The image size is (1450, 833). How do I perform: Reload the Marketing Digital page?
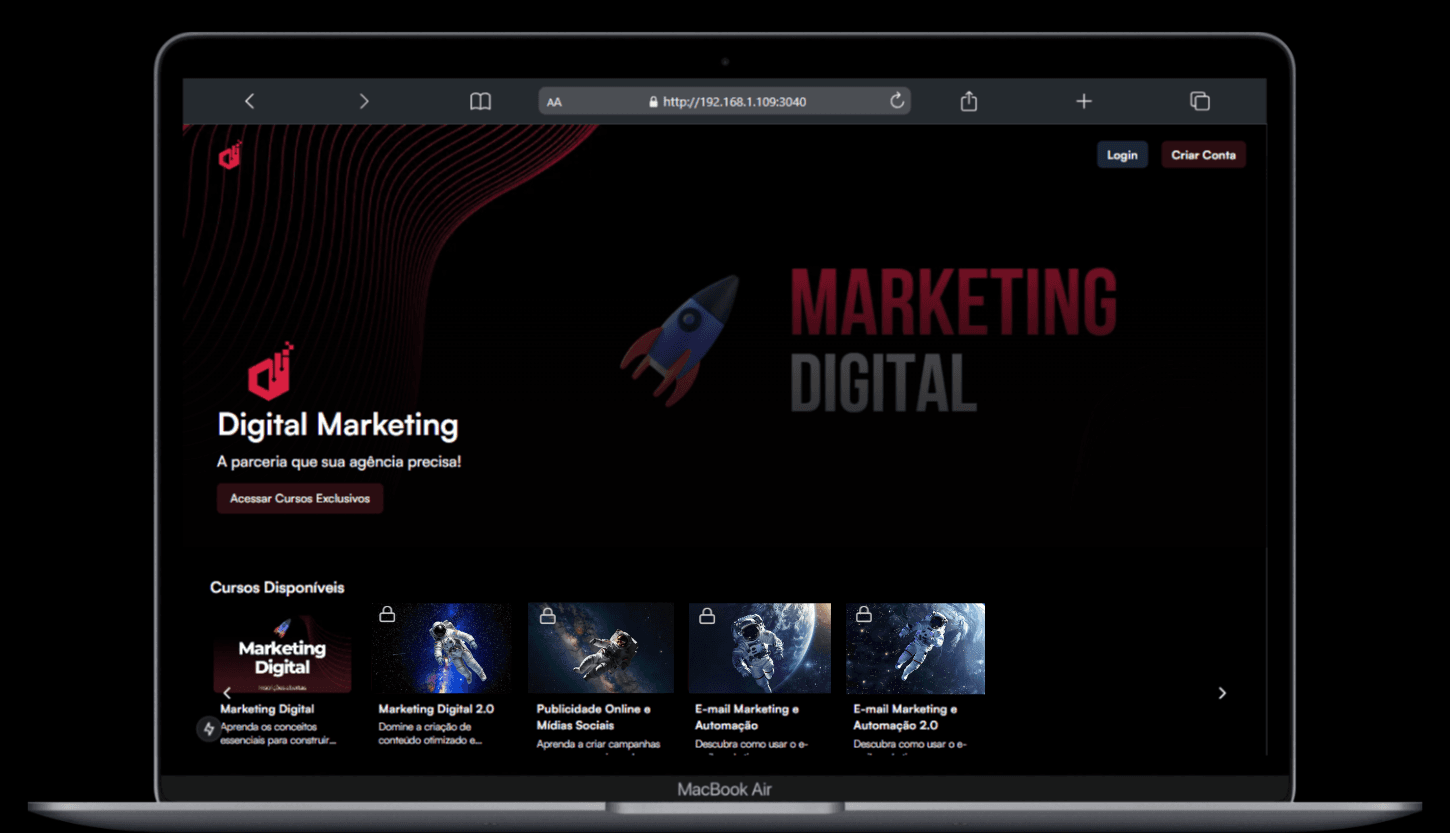point(896,101)
